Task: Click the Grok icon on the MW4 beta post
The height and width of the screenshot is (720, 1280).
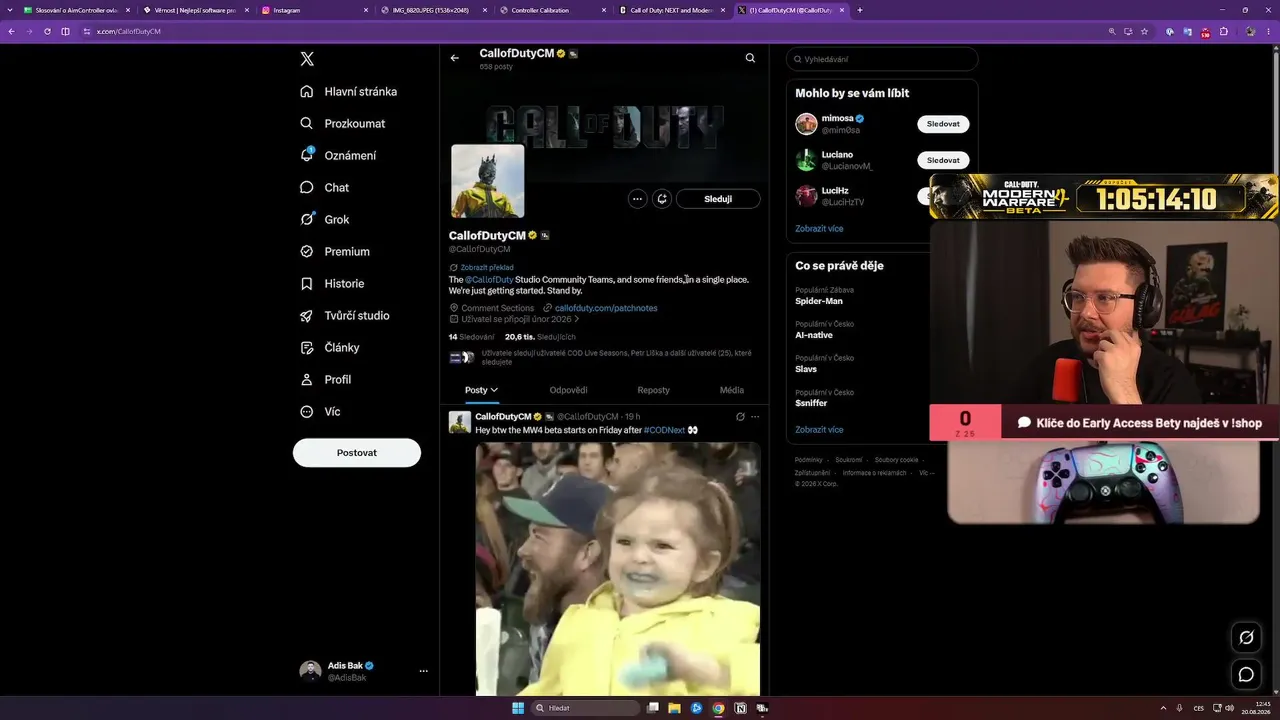Action: [x=740, y=417]
